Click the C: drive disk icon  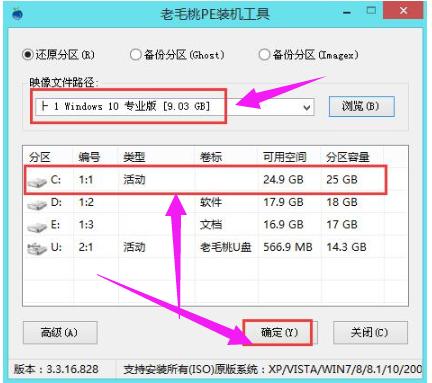pos(37,182)
